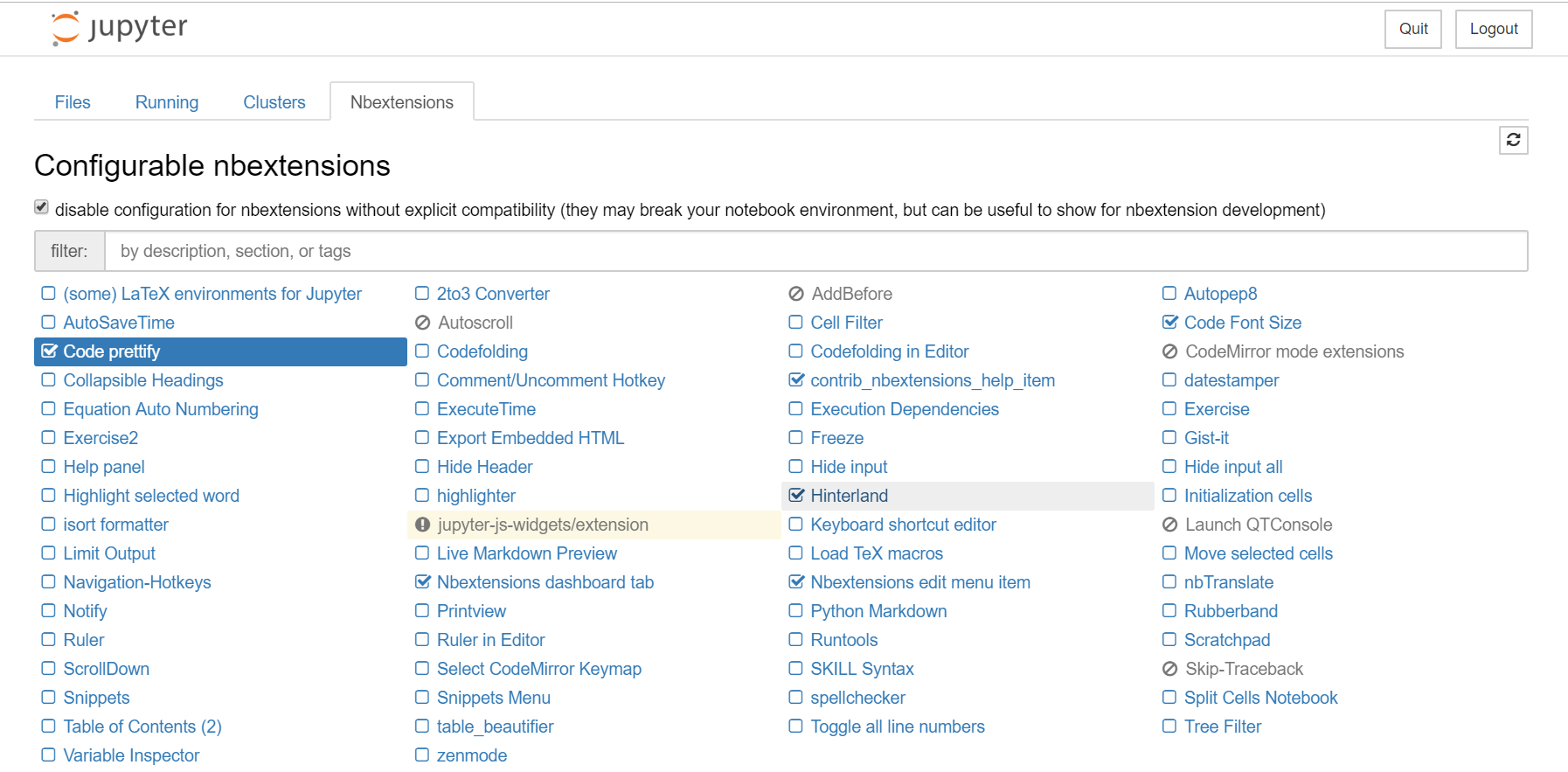Click the forbidden icon beside Skip-Traceback
This screenshot has width=1568, height=772.
pos(1170,669)
